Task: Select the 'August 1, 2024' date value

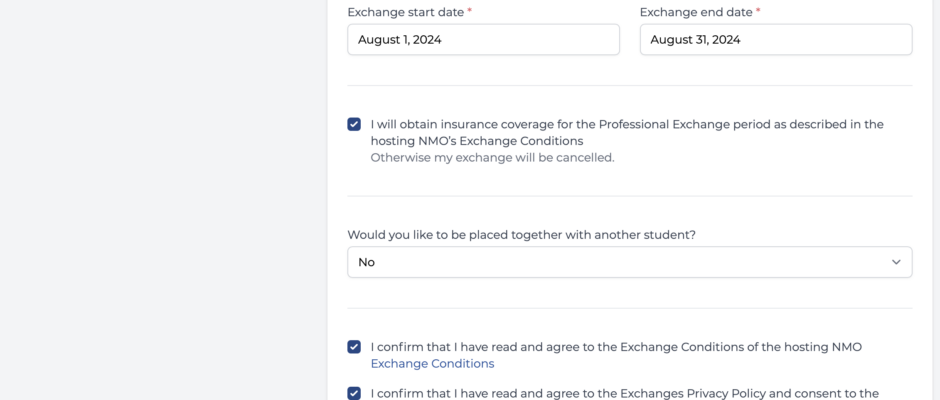Action: pos(400,40)
